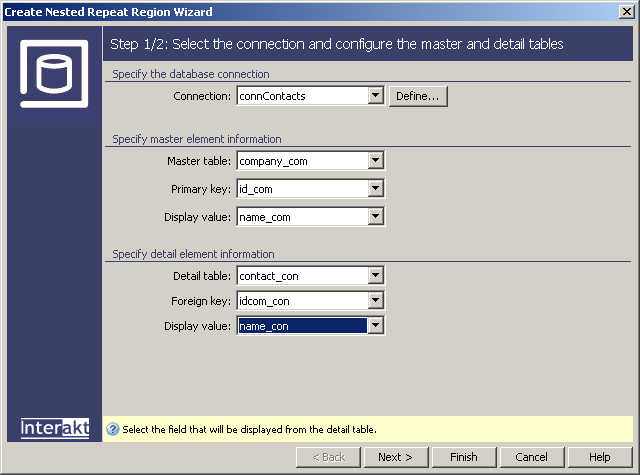Click the Interakt logo

click(x=55, y=428)
